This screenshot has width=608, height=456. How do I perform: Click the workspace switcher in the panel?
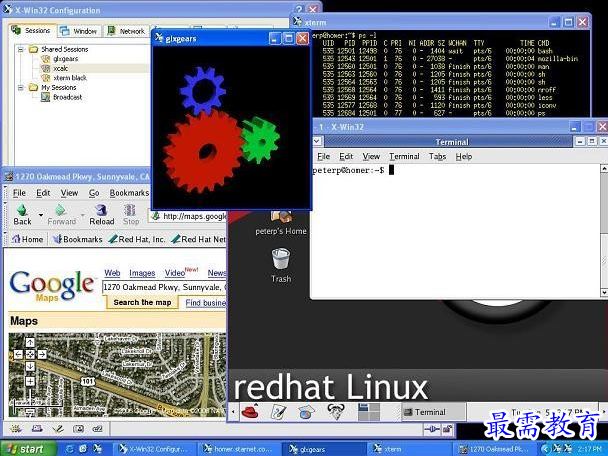click(369, 412)
